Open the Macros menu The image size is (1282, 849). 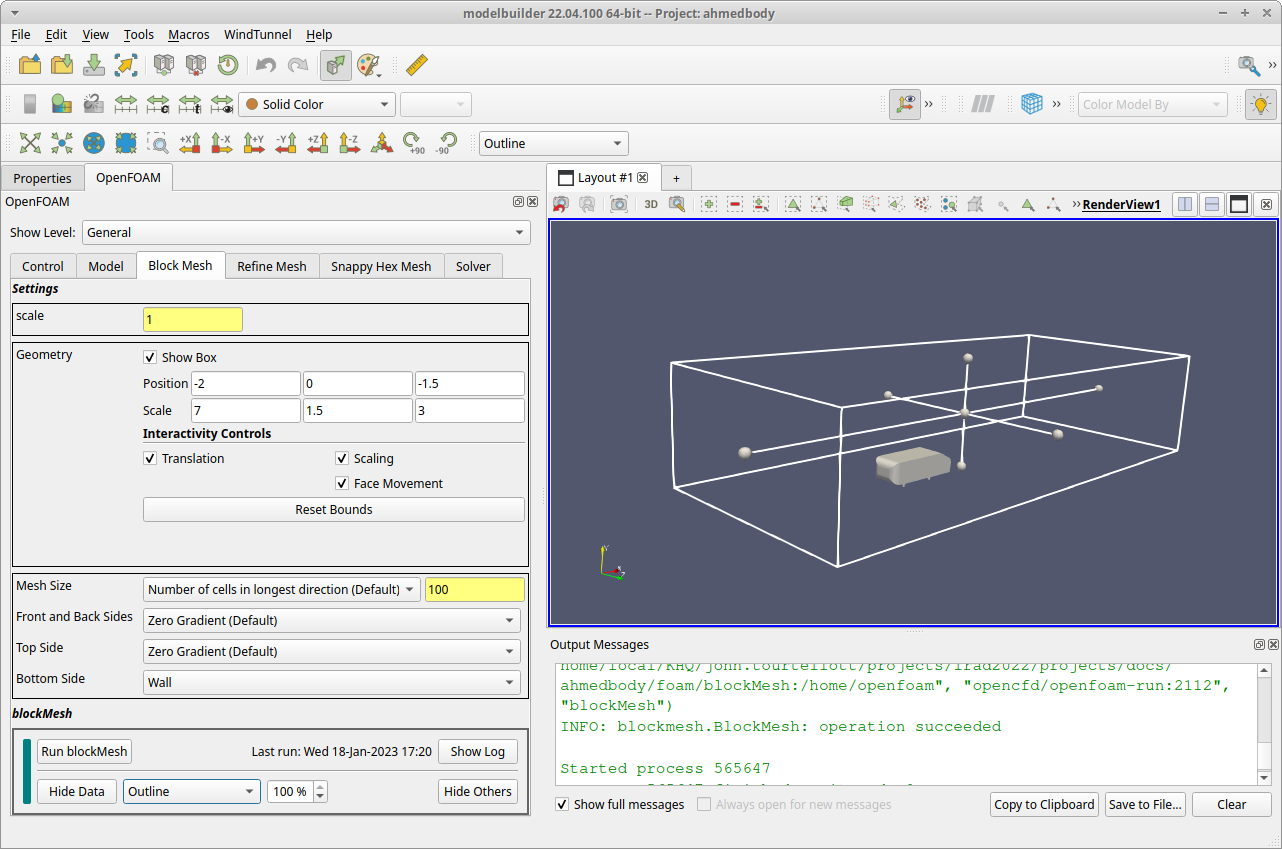point(189,34)
